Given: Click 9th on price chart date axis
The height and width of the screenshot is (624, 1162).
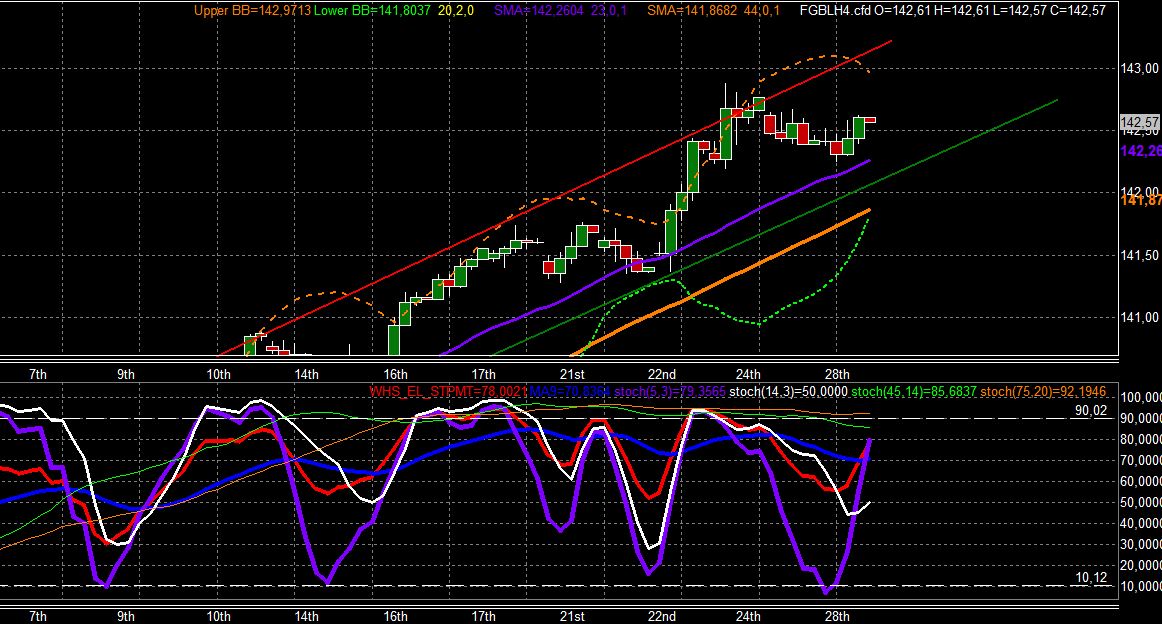Looking at the screenshot, I should tap(126, 374).
